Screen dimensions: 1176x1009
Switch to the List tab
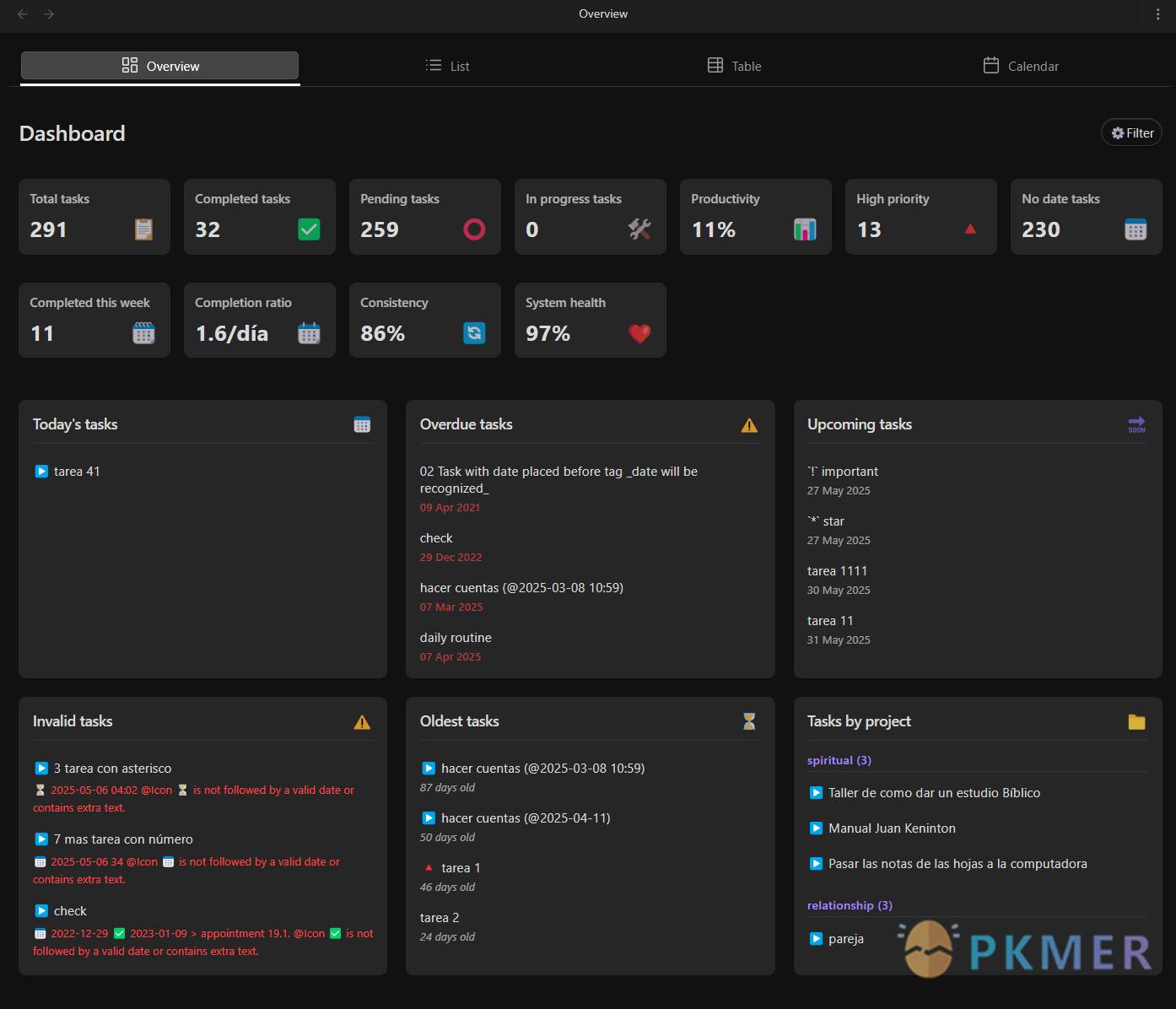tap(448, 66)
